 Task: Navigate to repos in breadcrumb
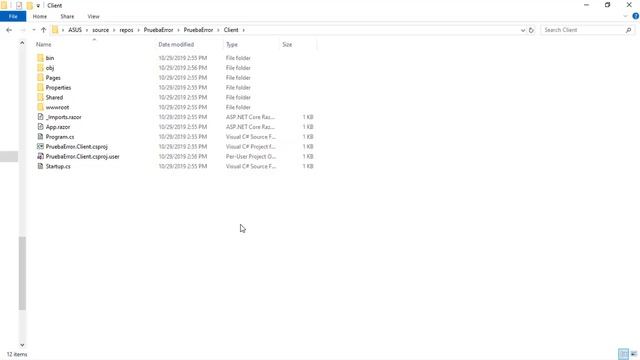(x=127, y=30)
